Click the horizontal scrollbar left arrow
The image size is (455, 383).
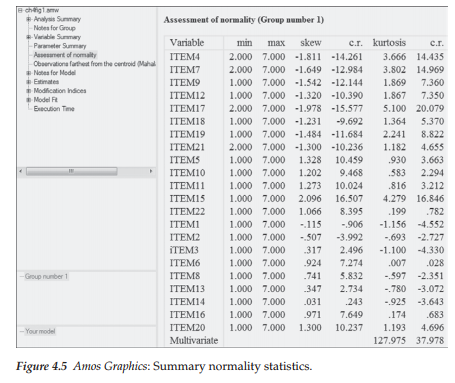point(21,171)
